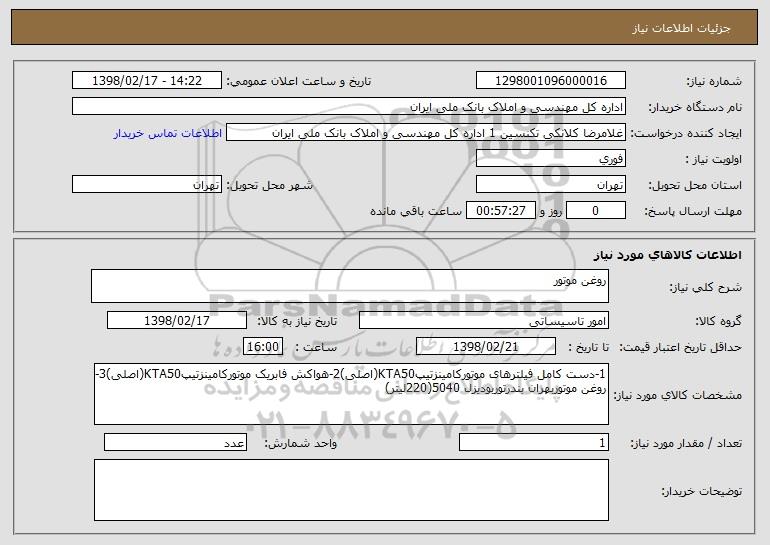770x545 pixels.
Task: Click the اولویت نیاز field showing فوری
Action: [x=550, y=159]
